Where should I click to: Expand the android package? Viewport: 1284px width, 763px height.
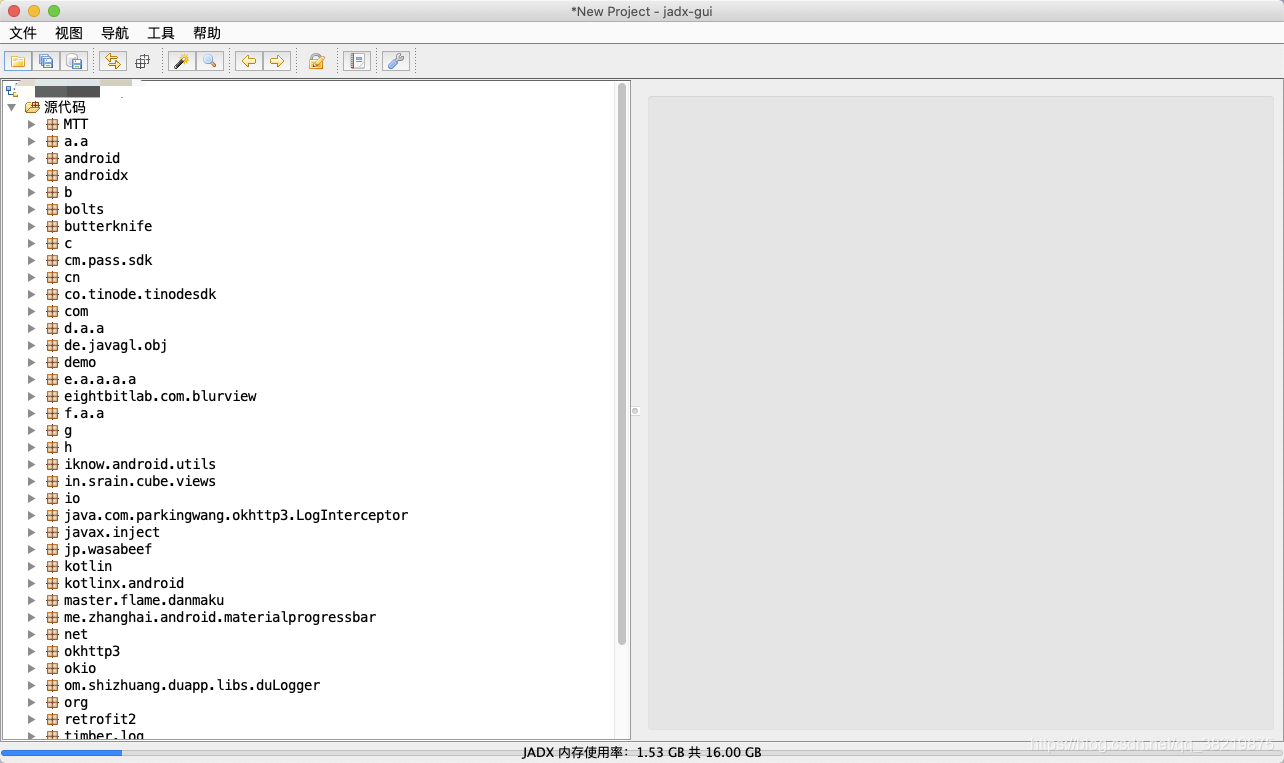tap(31, 158)
